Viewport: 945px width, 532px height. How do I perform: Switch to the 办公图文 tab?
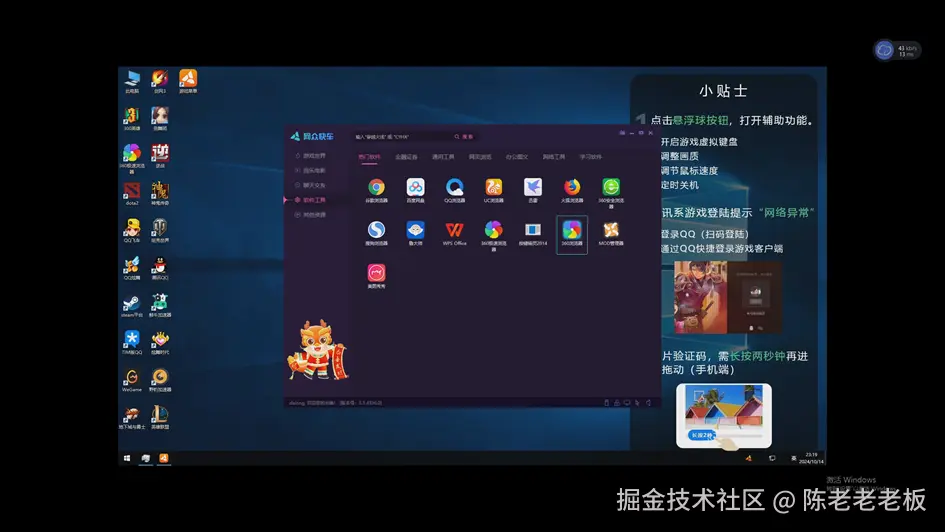(x=516, y=157)
